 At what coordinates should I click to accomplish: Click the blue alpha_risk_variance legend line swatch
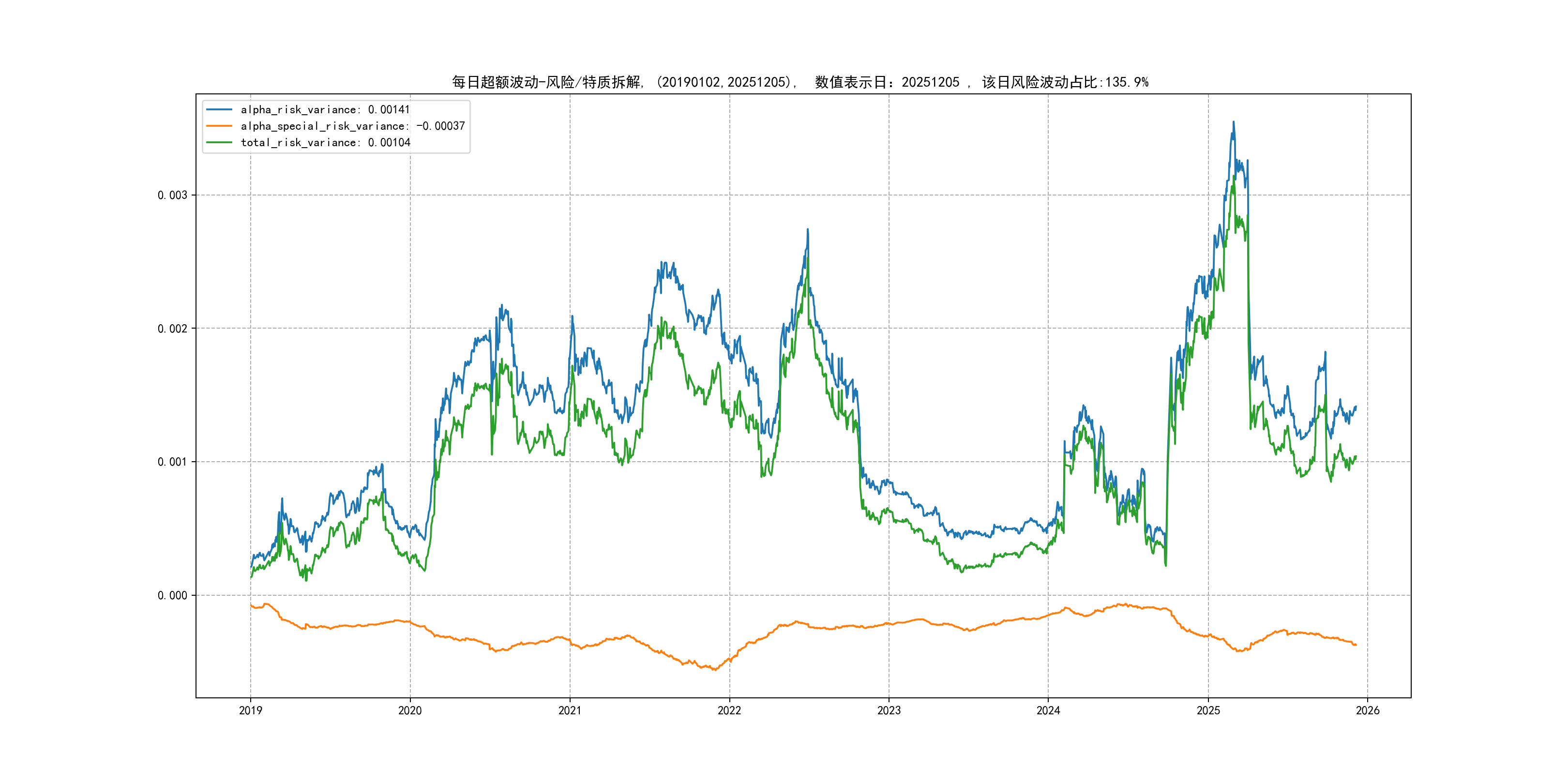coord(219,109)
